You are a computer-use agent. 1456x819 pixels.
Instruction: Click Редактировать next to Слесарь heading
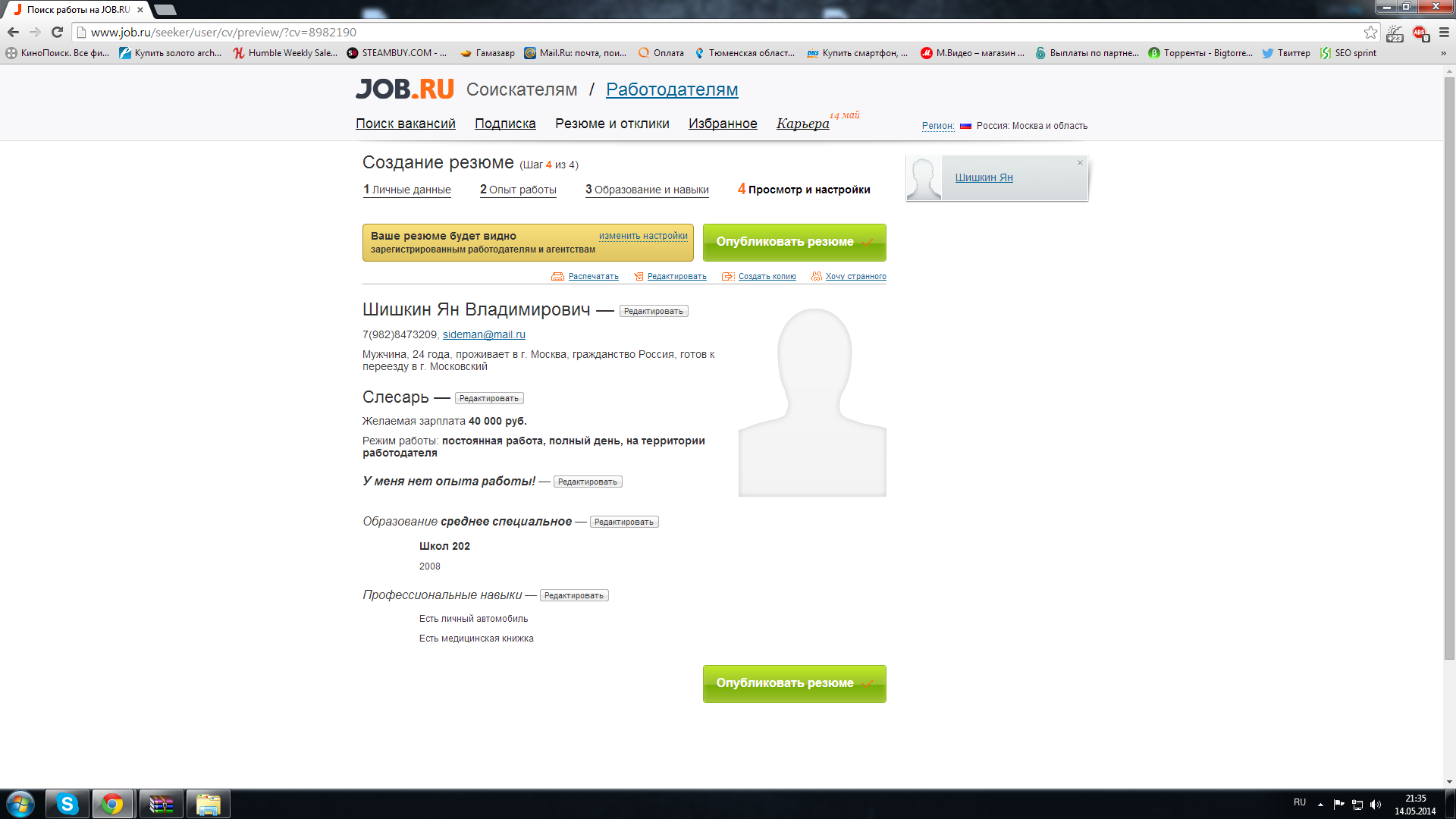tap(489, 399)
